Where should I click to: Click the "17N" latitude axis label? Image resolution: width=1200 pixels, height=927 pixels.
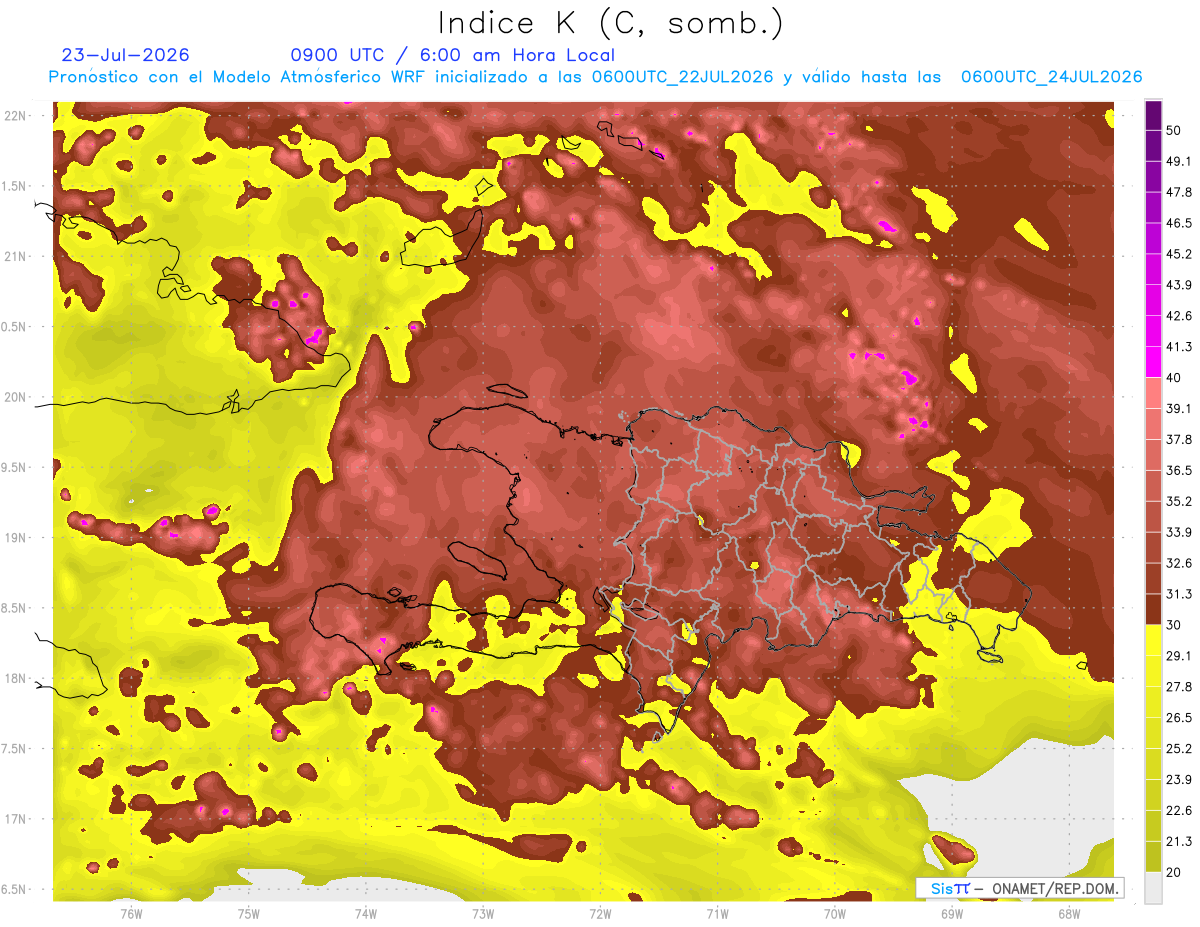click(16, 819)
